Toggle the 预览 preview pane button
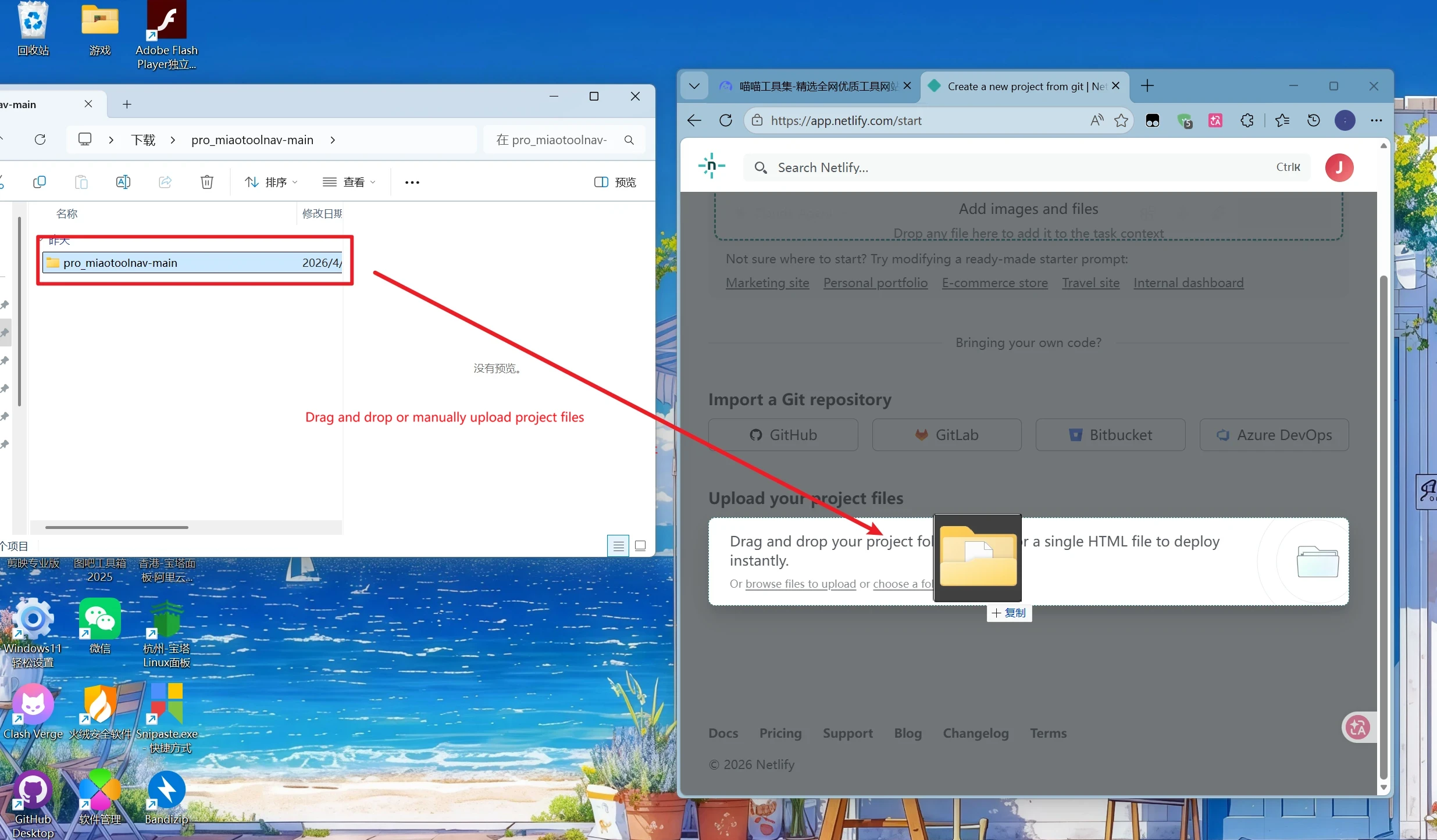The image size is (1437, 840). click(x=615, y=182)
